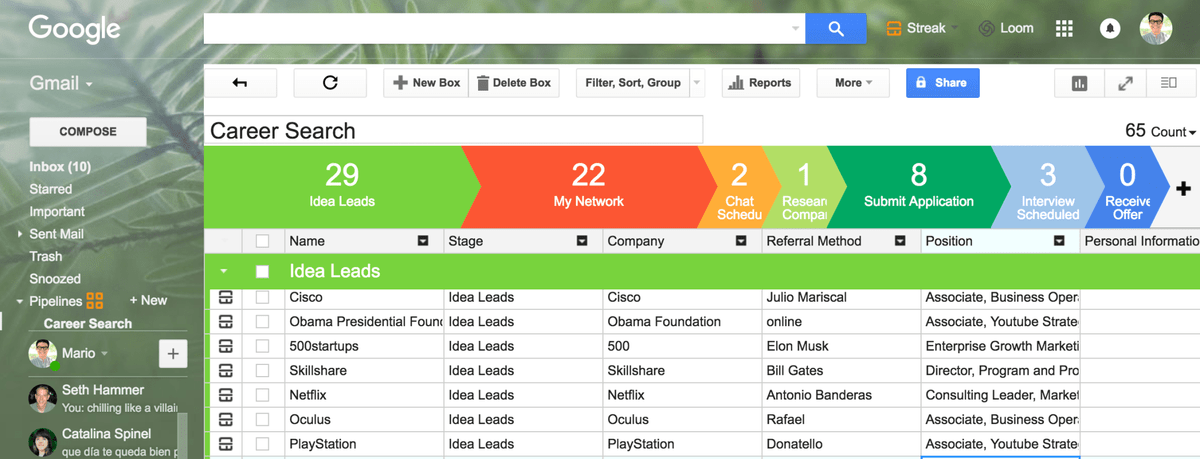Image resolution: width=1200 pixels, height=459 pixels.
Task: Open Inbox (10)
Action: point(60,167)
